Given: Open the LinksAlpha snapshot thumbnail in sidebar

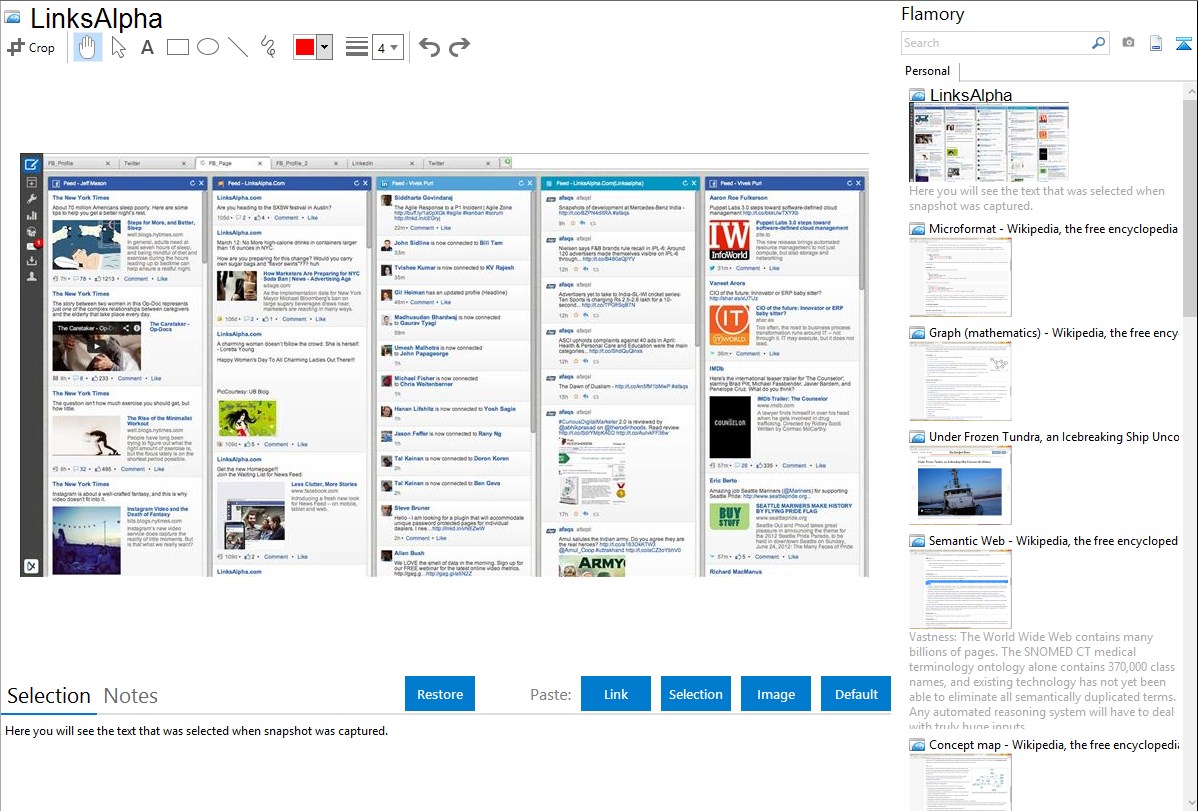Looking at the screenshot, I should (x=989, y=143).
